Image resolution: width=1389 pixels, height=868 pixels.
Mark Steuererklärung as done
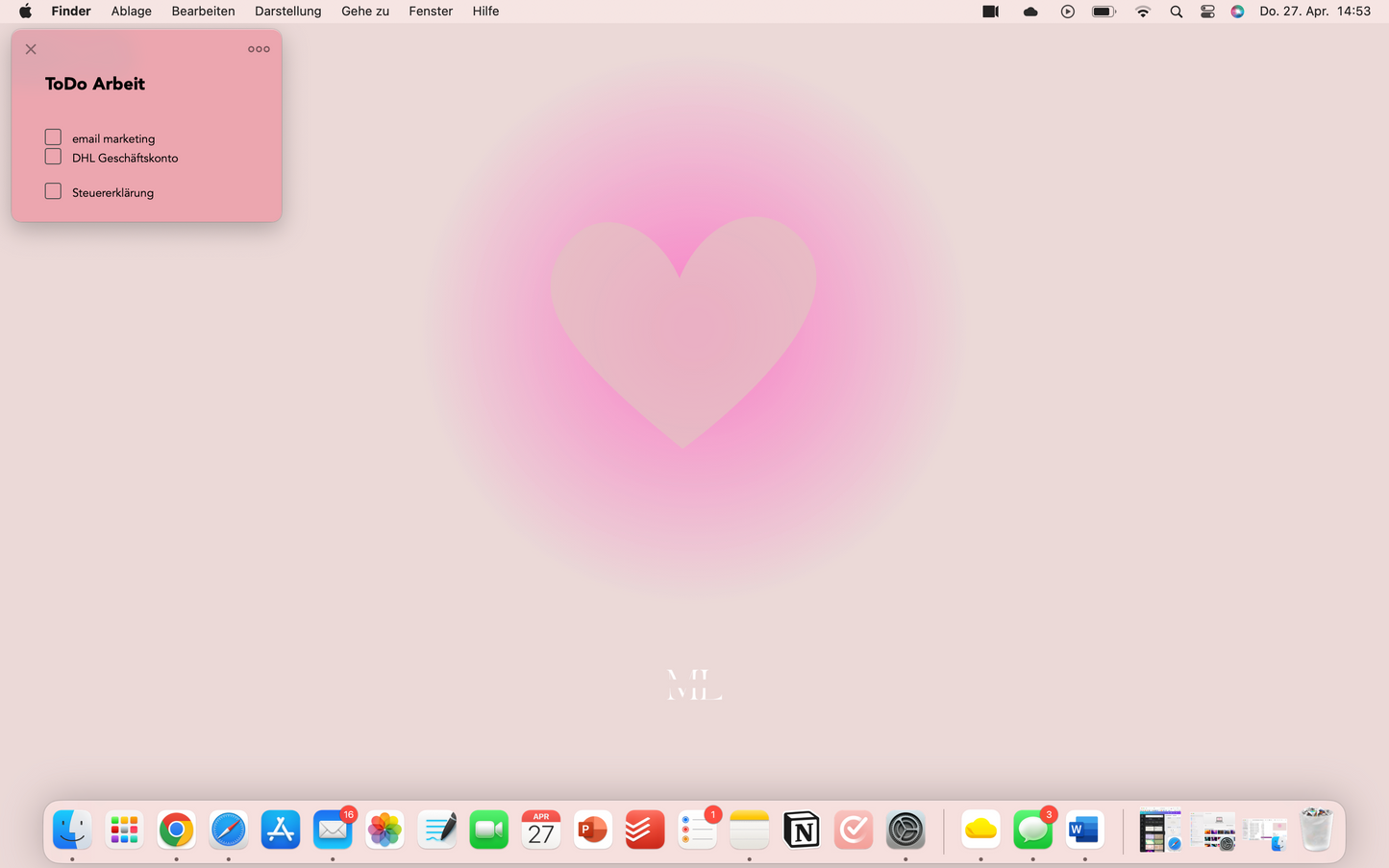(53, 191)
